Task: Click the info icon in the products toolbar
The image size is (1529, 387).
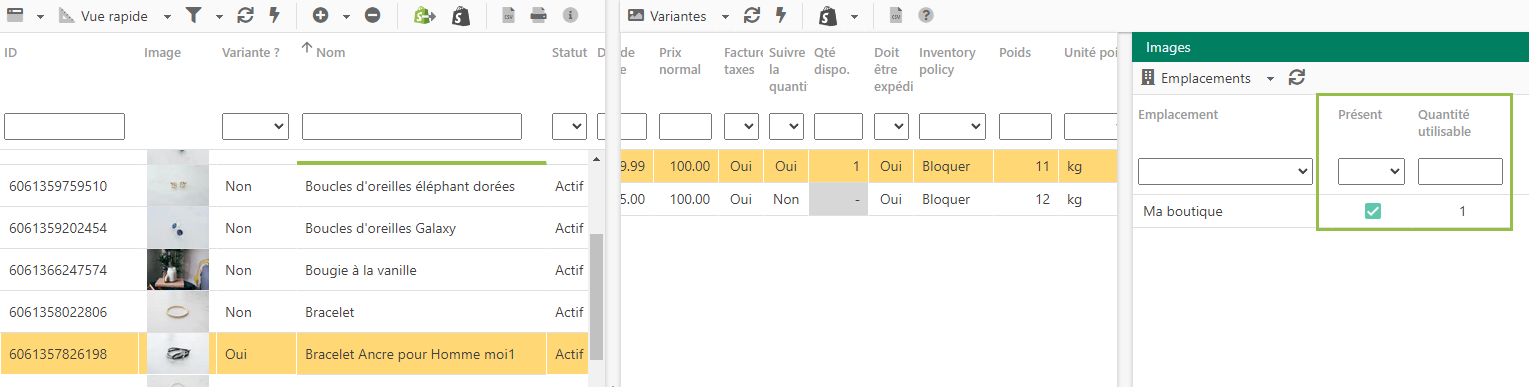Action: [570, 16]
